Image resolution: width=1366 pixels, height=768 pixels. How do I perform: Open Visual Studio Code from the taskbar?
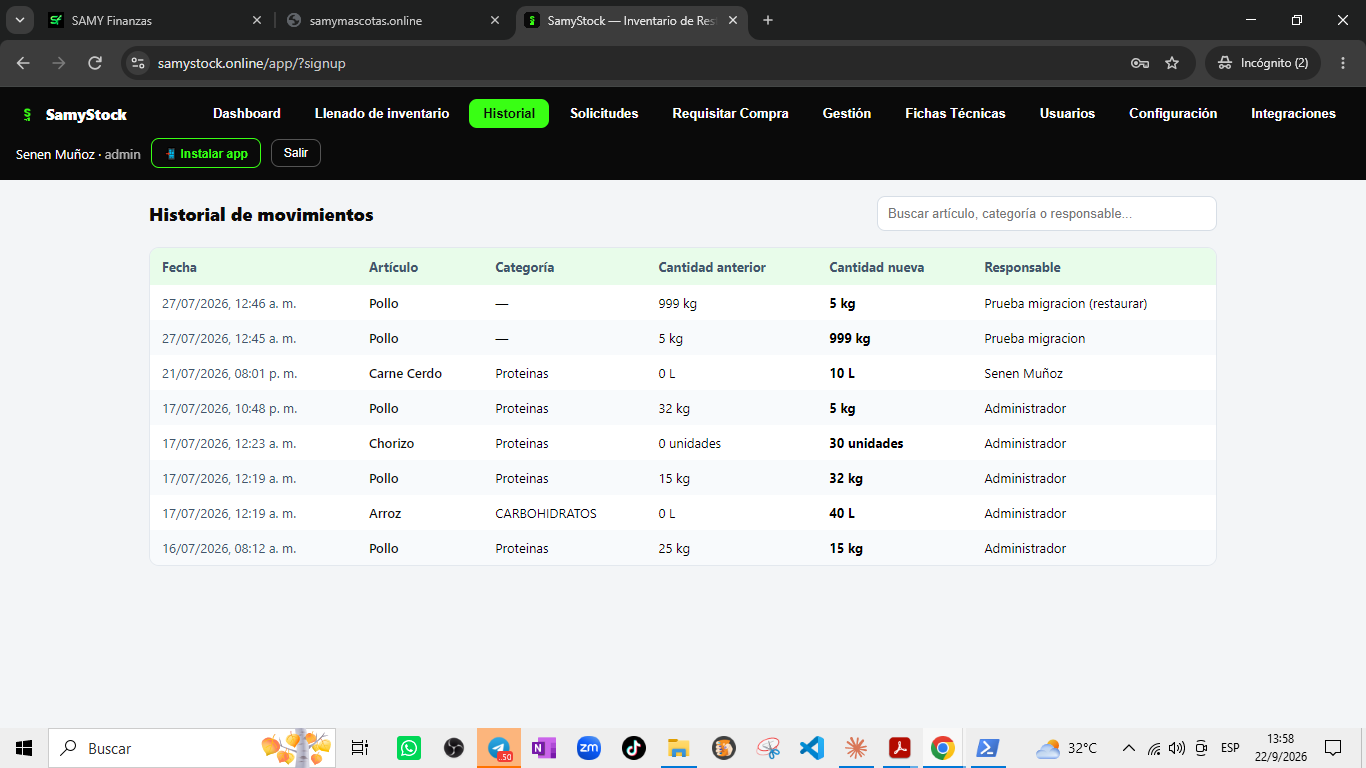(811, 748)
